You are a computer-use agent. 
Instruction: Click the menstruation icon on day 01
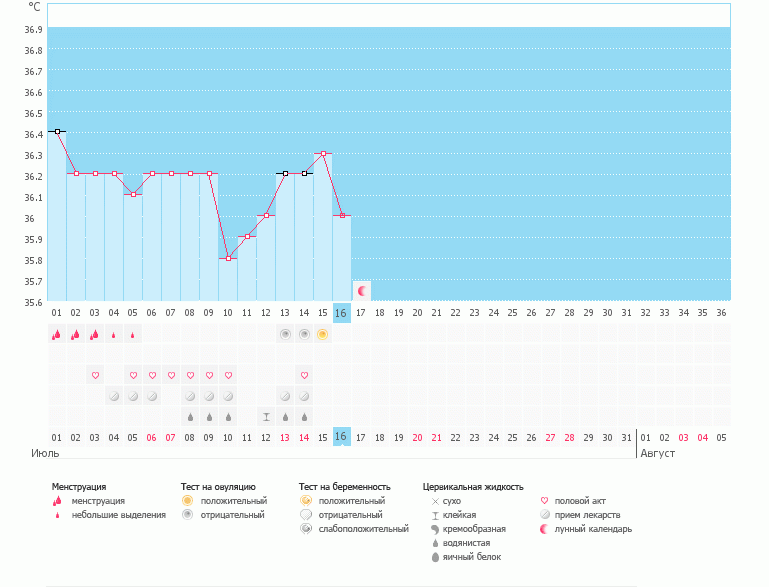click(x=57, y=335)
